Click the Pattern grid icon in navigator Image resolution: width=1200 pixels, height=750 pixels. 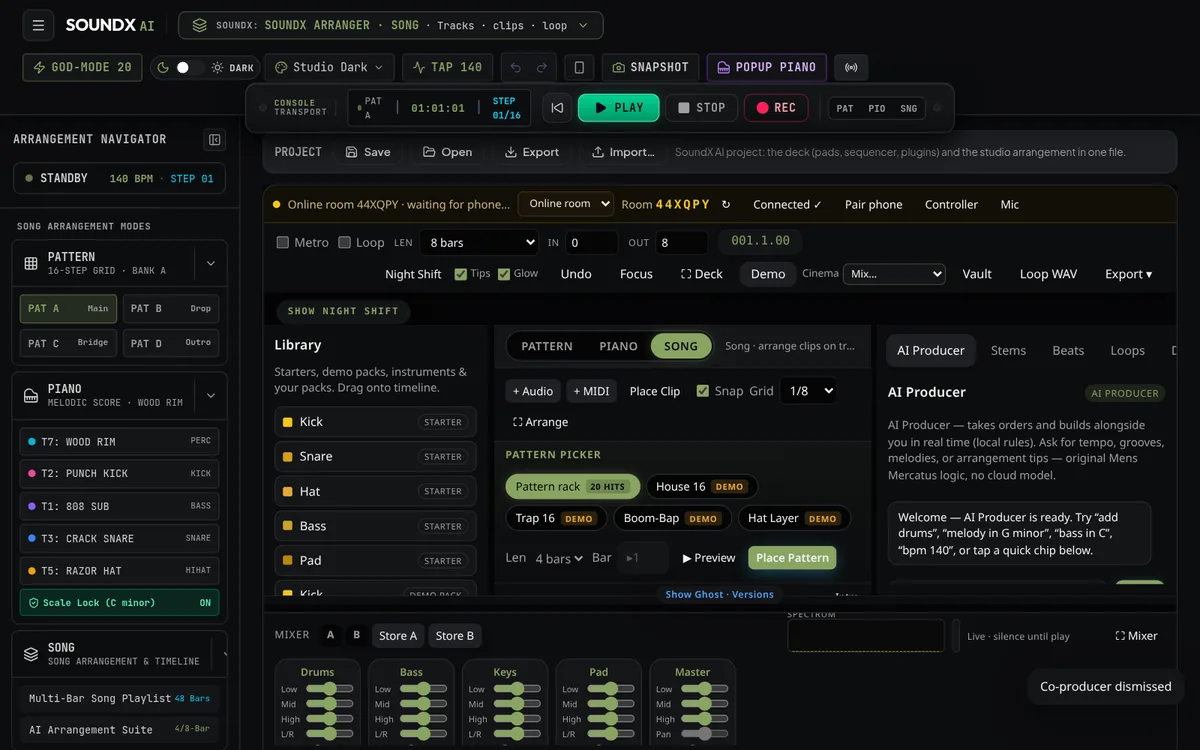[31, 264]
